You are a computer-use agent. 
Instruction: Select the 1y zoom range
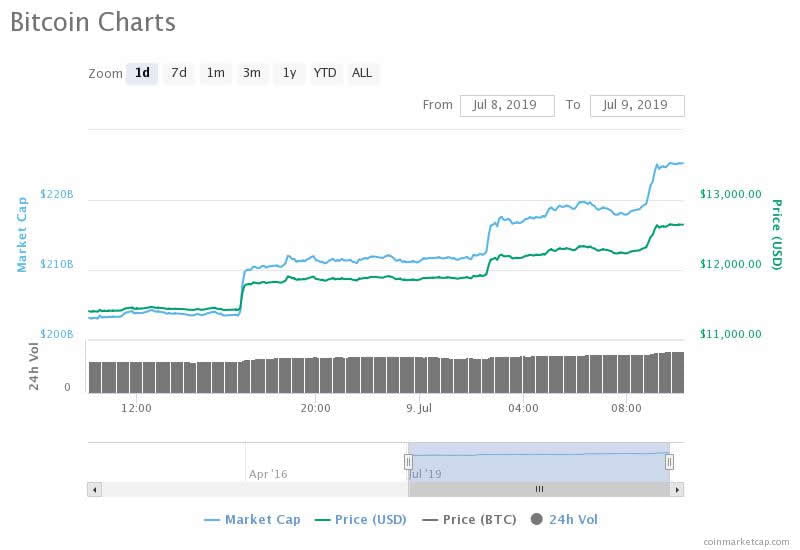[x=289, y=73]
